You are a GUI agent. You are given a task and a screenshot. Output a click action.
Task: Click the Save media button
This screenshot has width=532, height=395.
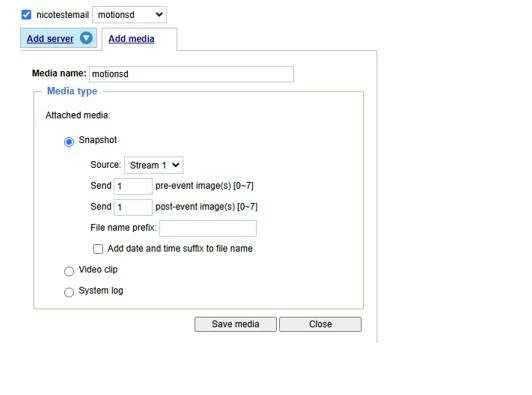[235, 324]
